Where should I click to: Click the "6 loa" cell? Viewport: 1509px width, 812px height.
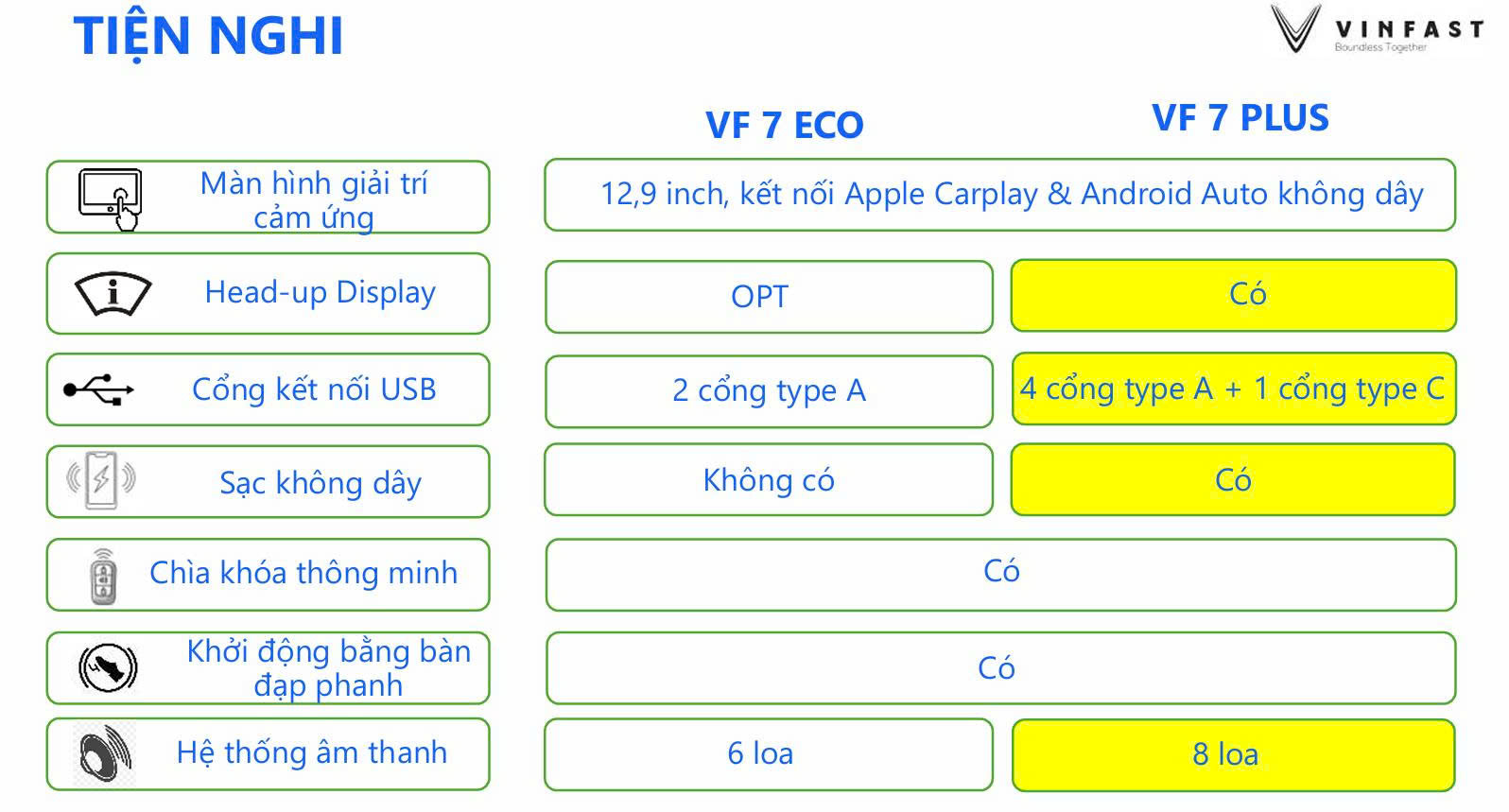[x=767, y=753]
